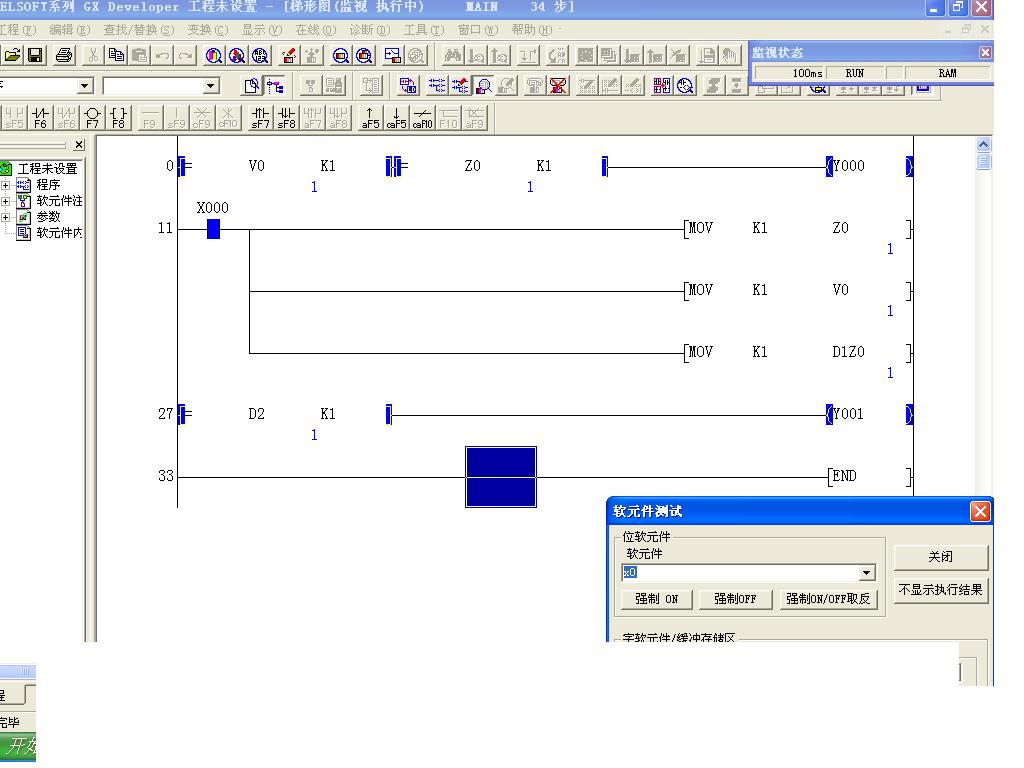Click the 强制 ON button
This screenshot has height=768, width=1024.
coord(656,599)
